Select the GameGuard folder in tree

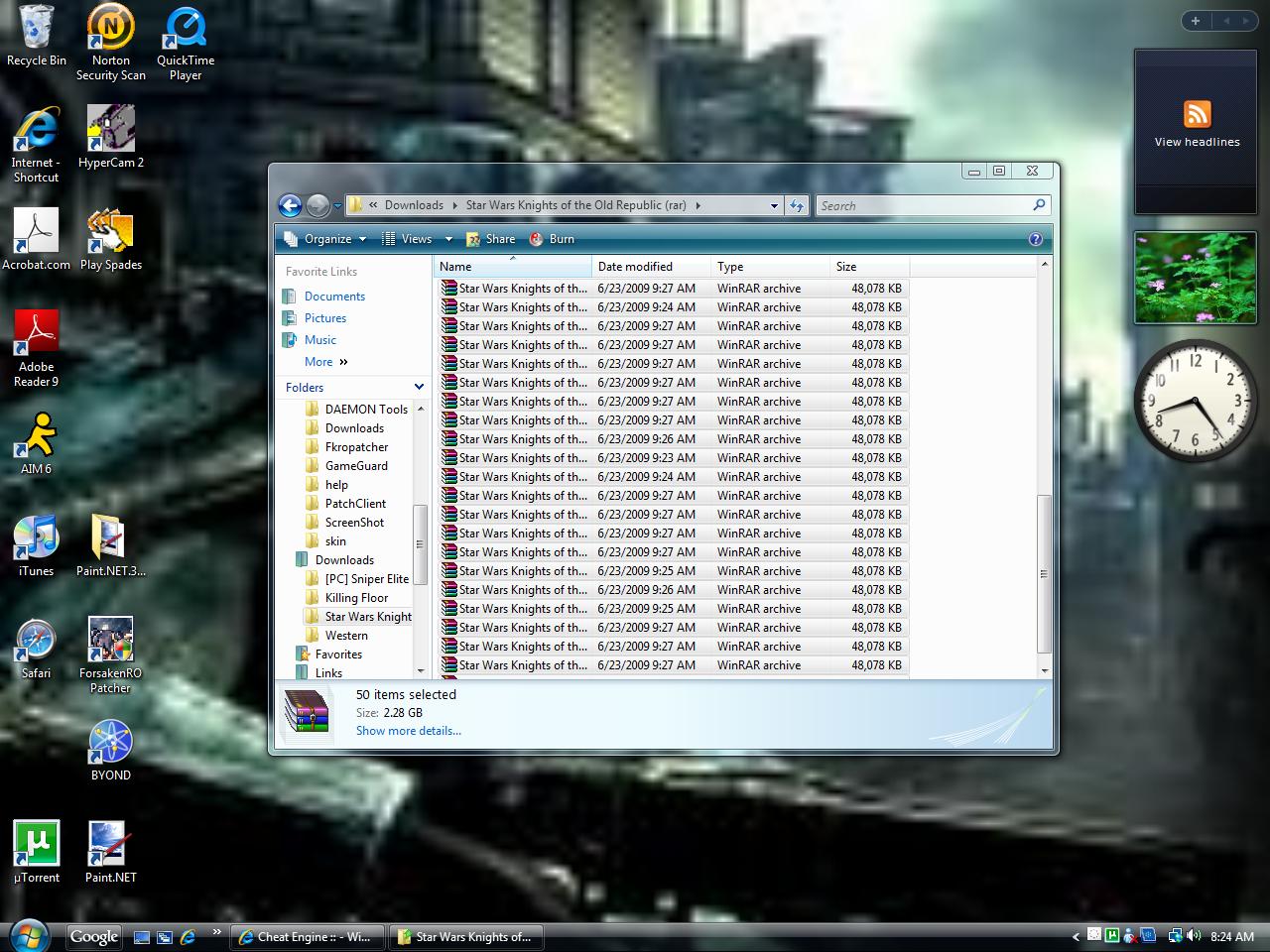(x=346, y=466)
